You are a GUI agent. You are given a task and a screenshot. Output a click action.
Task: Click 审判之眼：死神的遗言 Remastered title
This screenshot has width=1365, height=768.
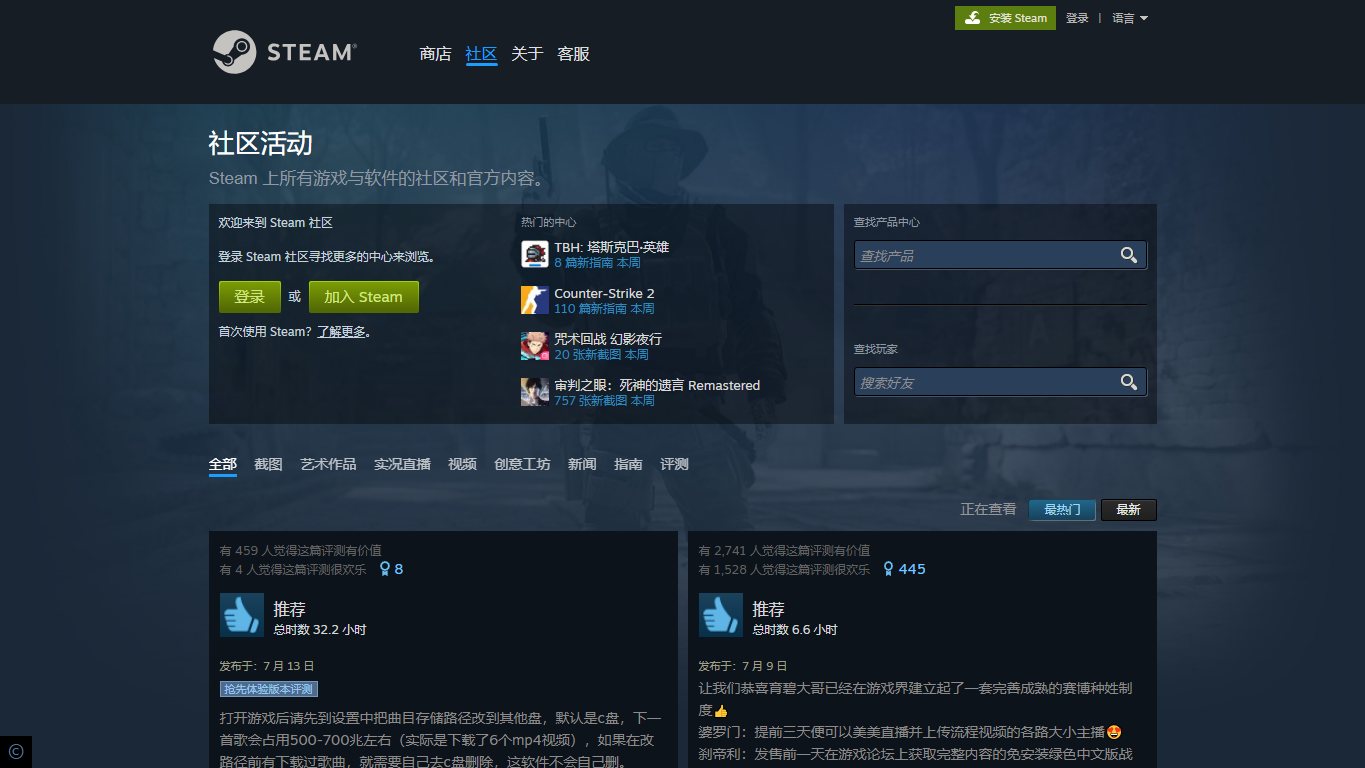pyautogui.click(x=657, y=385)
